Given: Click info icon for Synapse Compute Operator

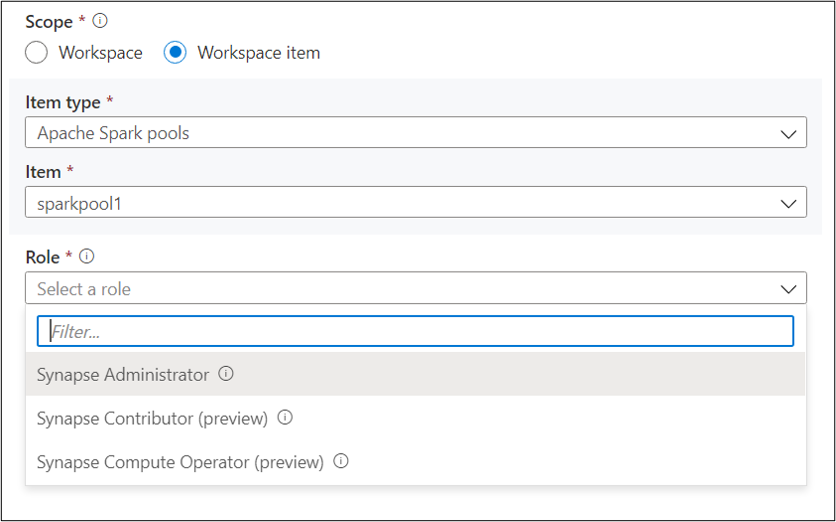Looking at the screenshot, I should tap(341, 462).
